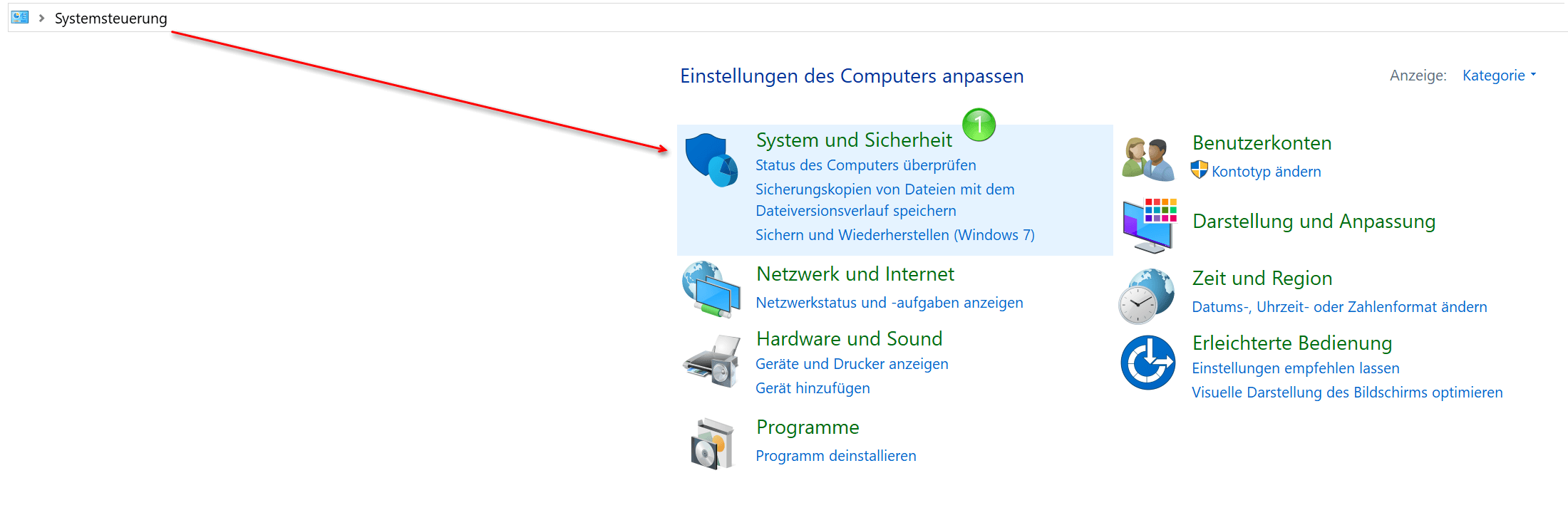Open Status des Computers überprüfen
Image resolution: width=1568 pixels, height=530 pixels.
tap(866, 165)
